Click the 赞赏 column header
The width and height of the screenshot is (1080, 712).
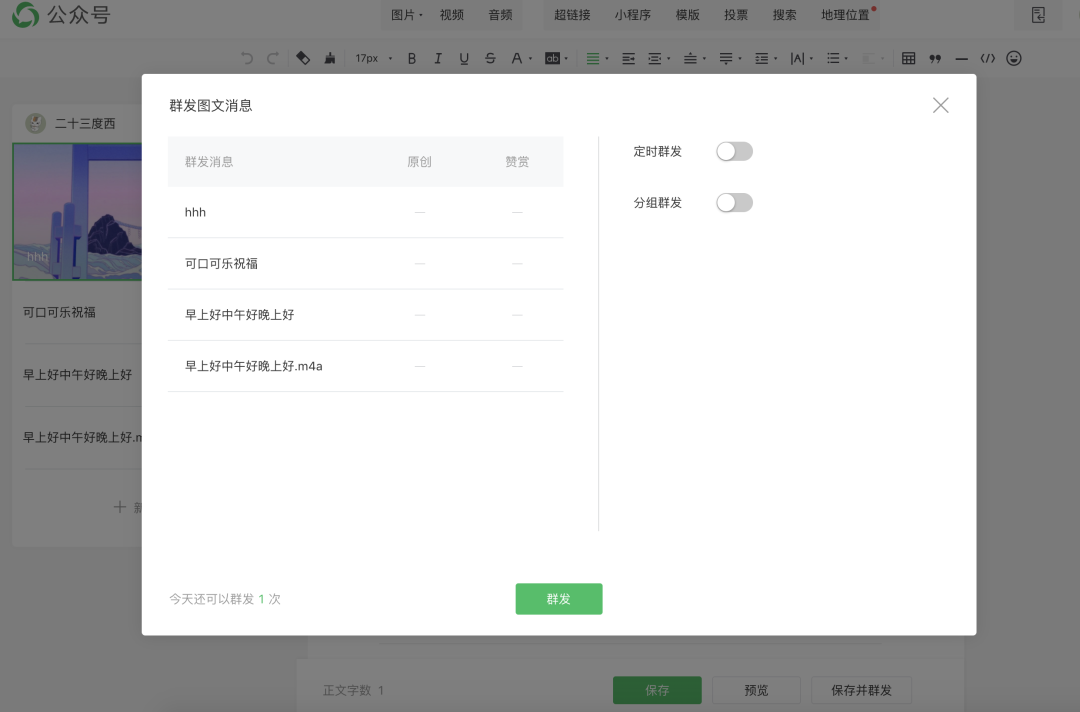[x=517, y=162]
